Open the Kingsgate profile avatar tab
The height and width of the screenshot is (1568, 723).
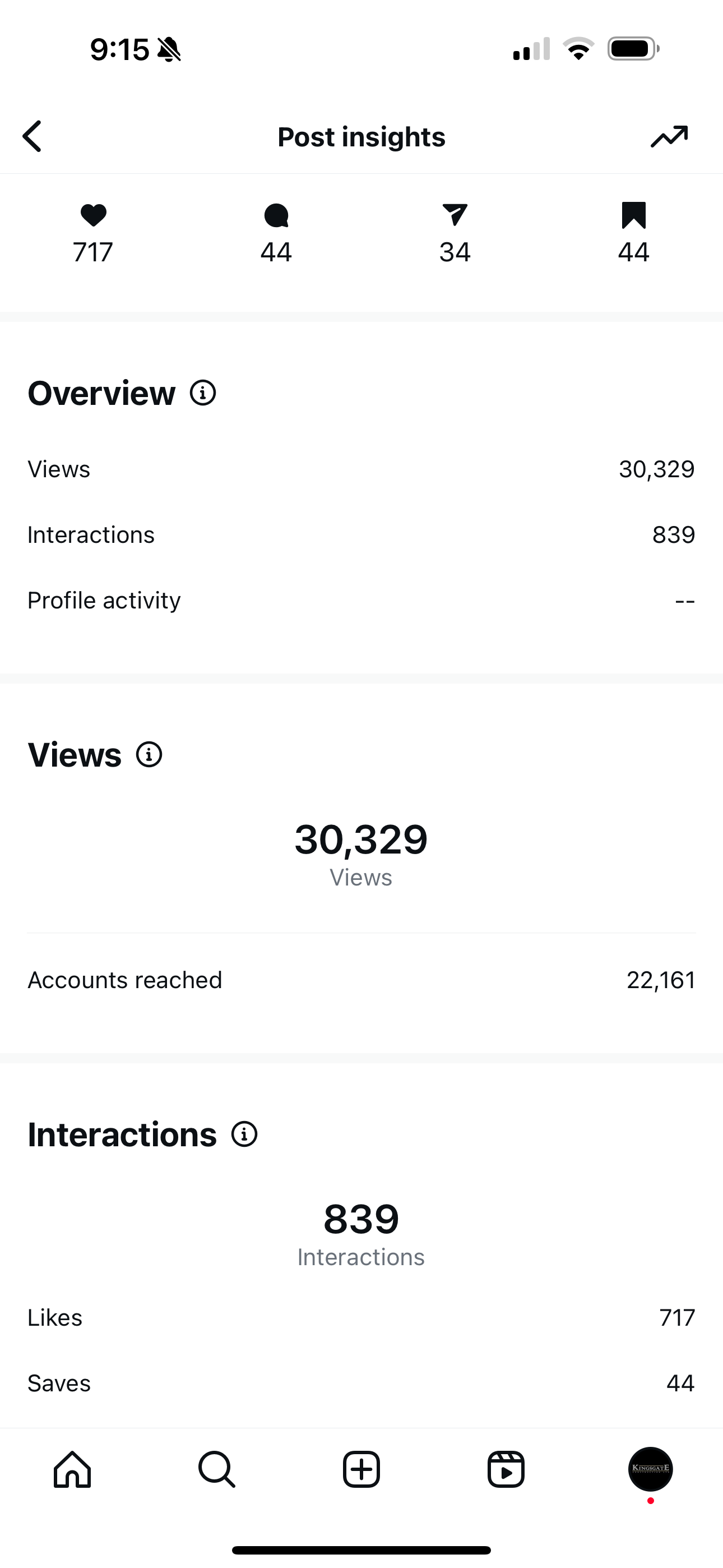click(651, 1469)
